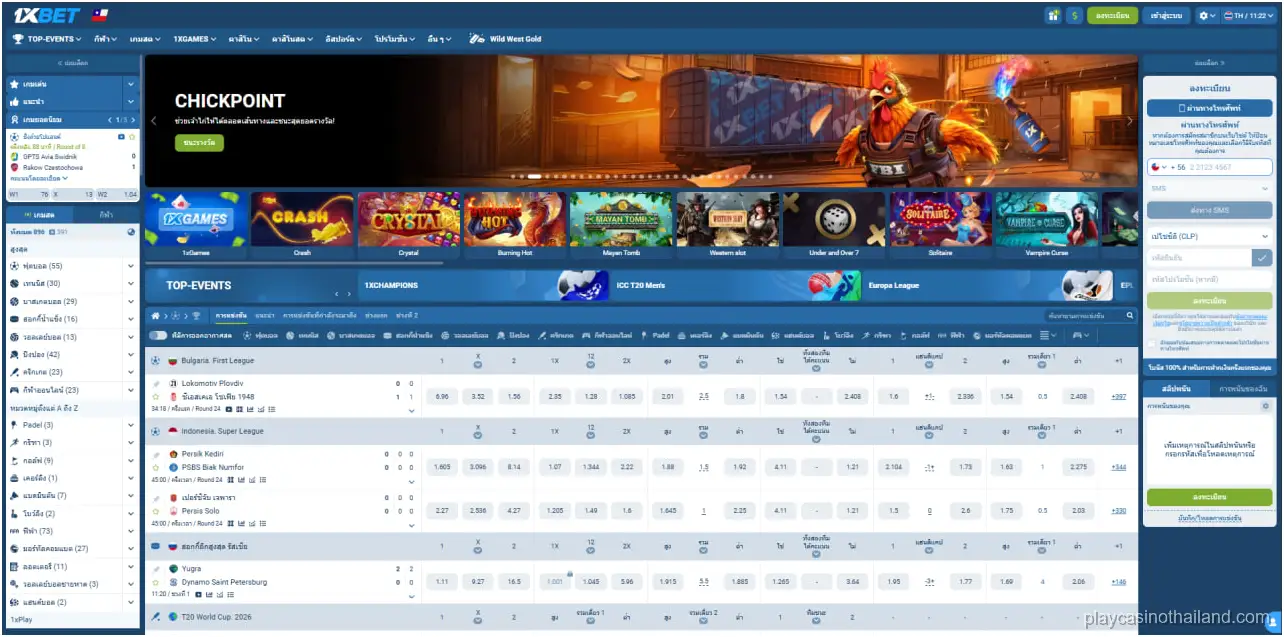Open TH language and time selector

point(1249,15)
